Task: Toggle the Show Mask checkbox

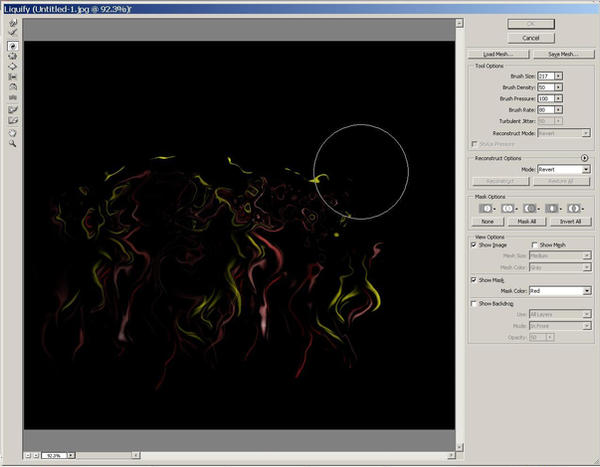Action: 474,280
